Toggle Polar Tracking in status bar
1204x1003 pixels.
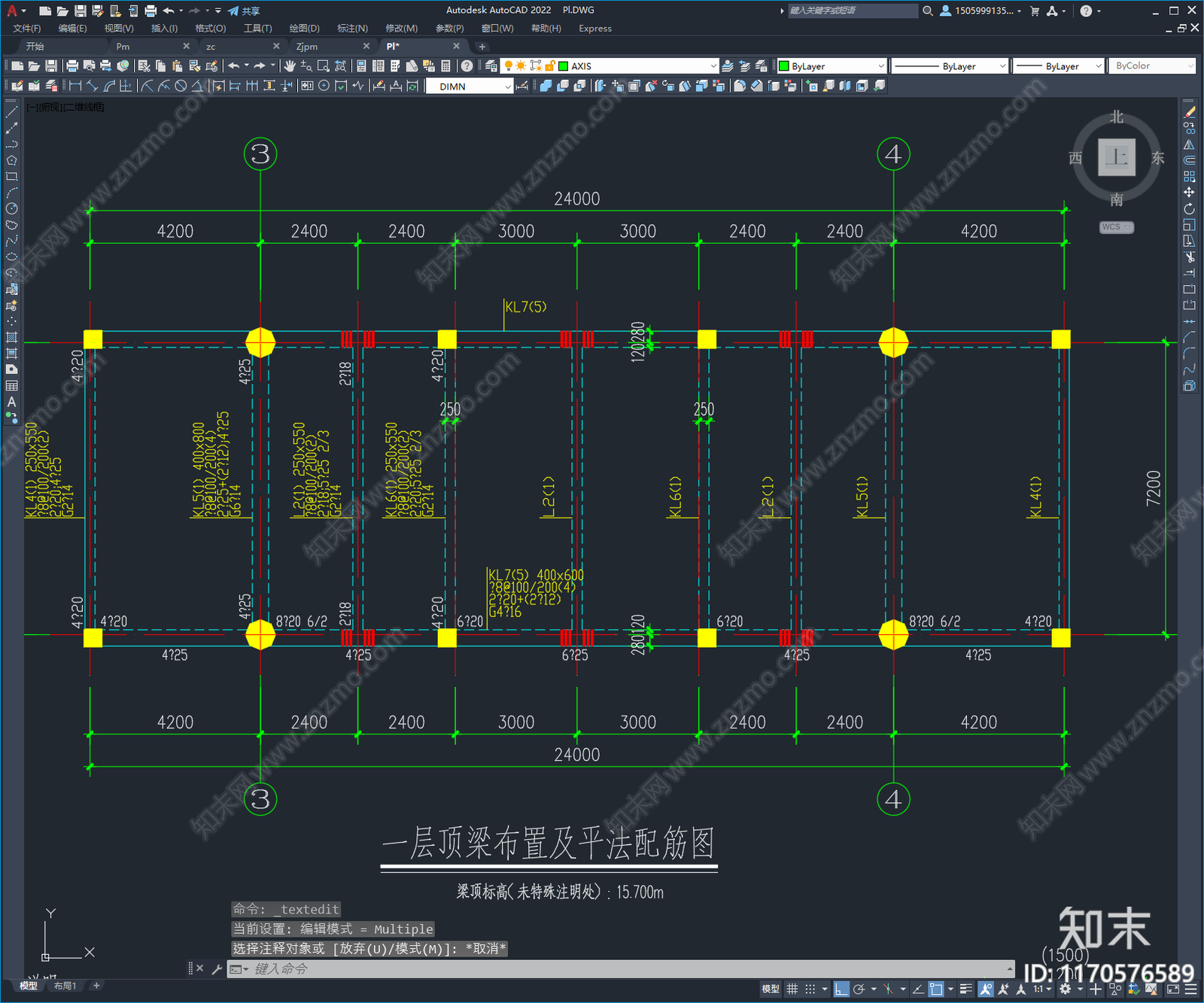859,989
